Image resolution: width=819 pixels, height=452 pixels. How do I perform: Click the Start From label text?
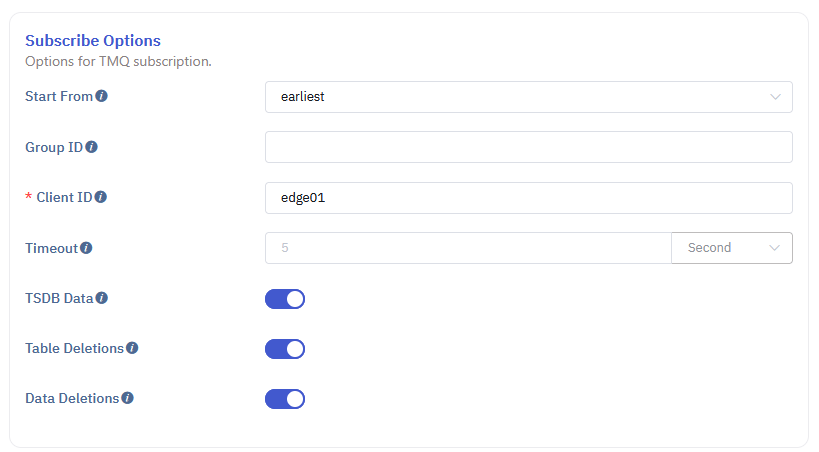59,97
